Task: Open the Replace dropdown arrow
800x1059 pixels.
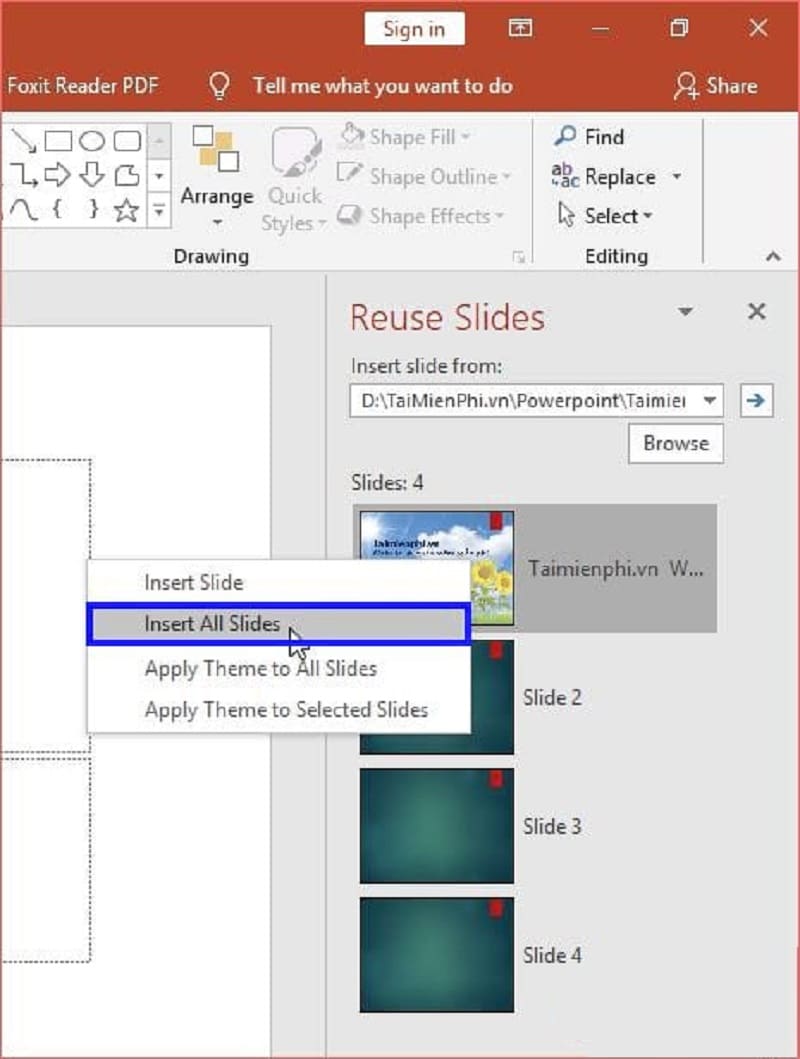Action: pos(676,176)
